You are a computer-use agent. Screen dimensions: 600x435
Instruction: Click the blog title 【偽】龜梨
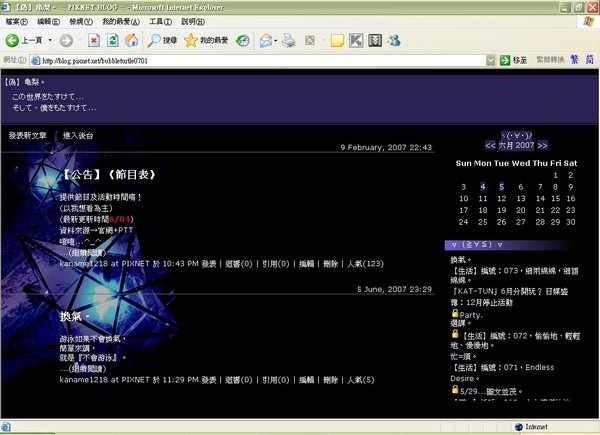click(x=25, y=82)
